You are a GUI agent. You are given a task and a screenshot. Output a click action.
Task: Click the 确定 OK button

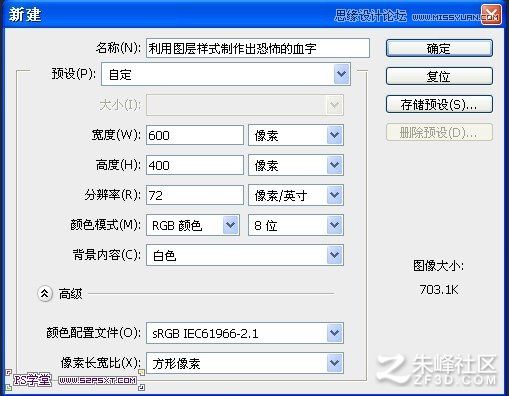point(439,49)
